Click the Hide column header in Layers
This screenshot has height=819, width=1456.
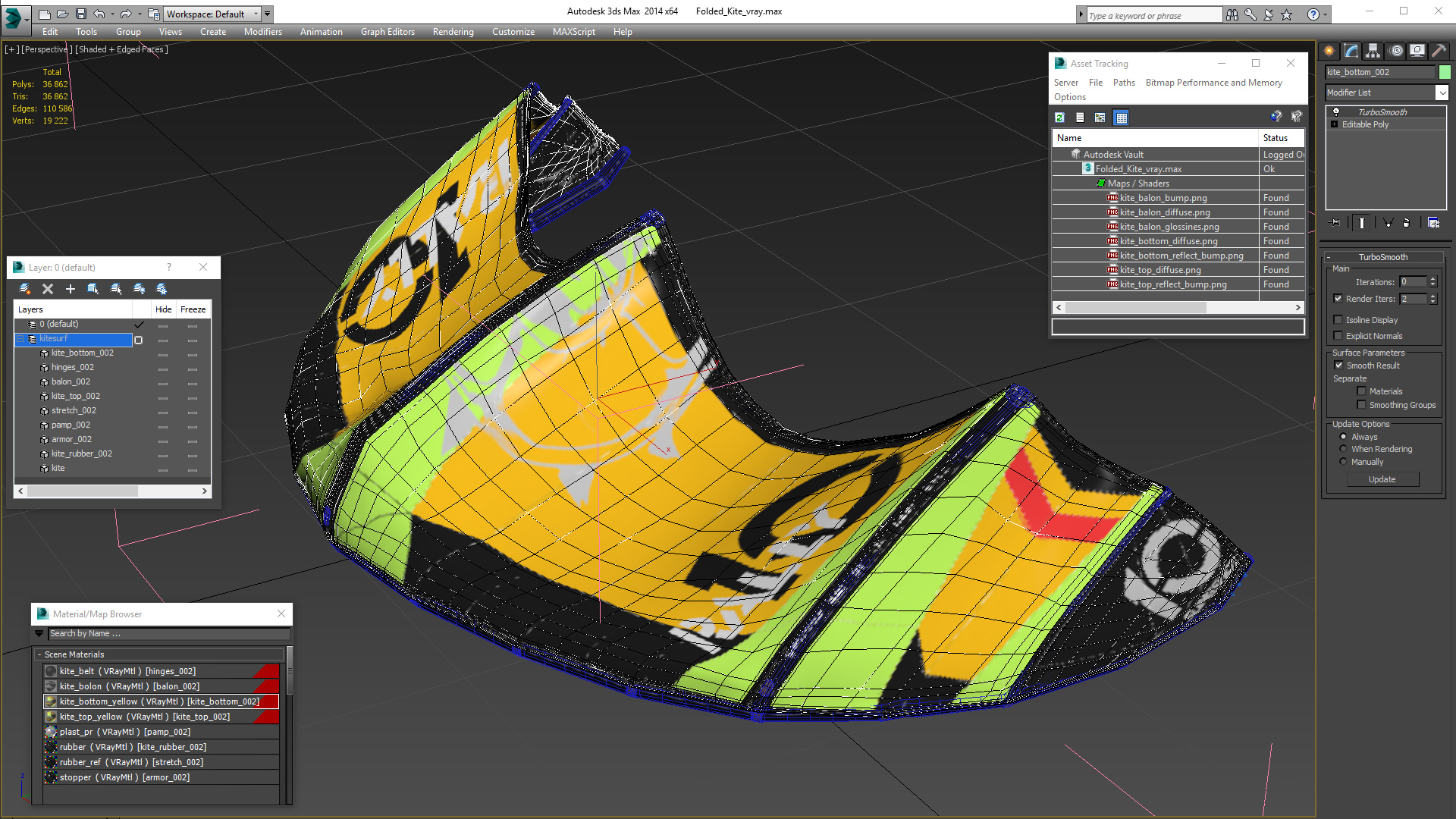163,309
